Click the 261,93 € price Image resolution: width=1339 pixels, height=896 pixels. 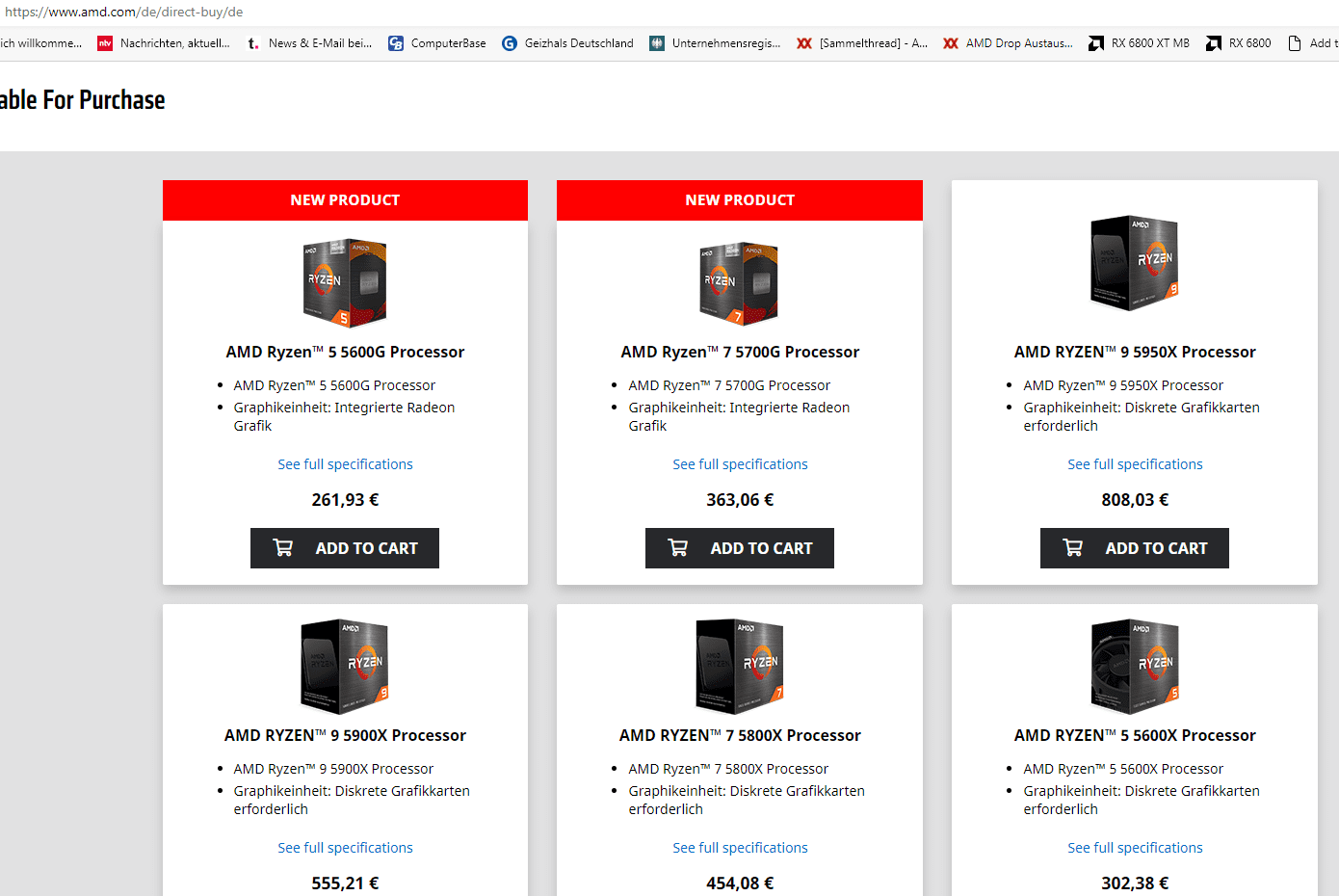coord(345,500)
